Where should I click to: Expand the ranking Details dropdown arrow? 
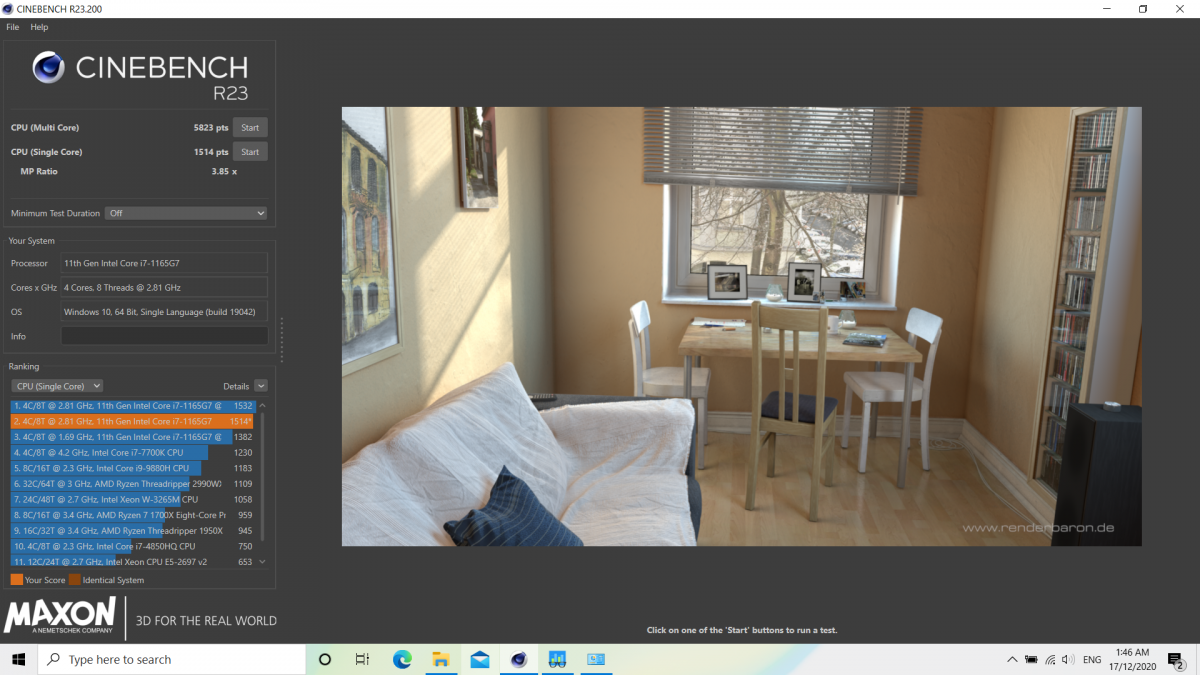pyautogui.click(x=261, y=386)
